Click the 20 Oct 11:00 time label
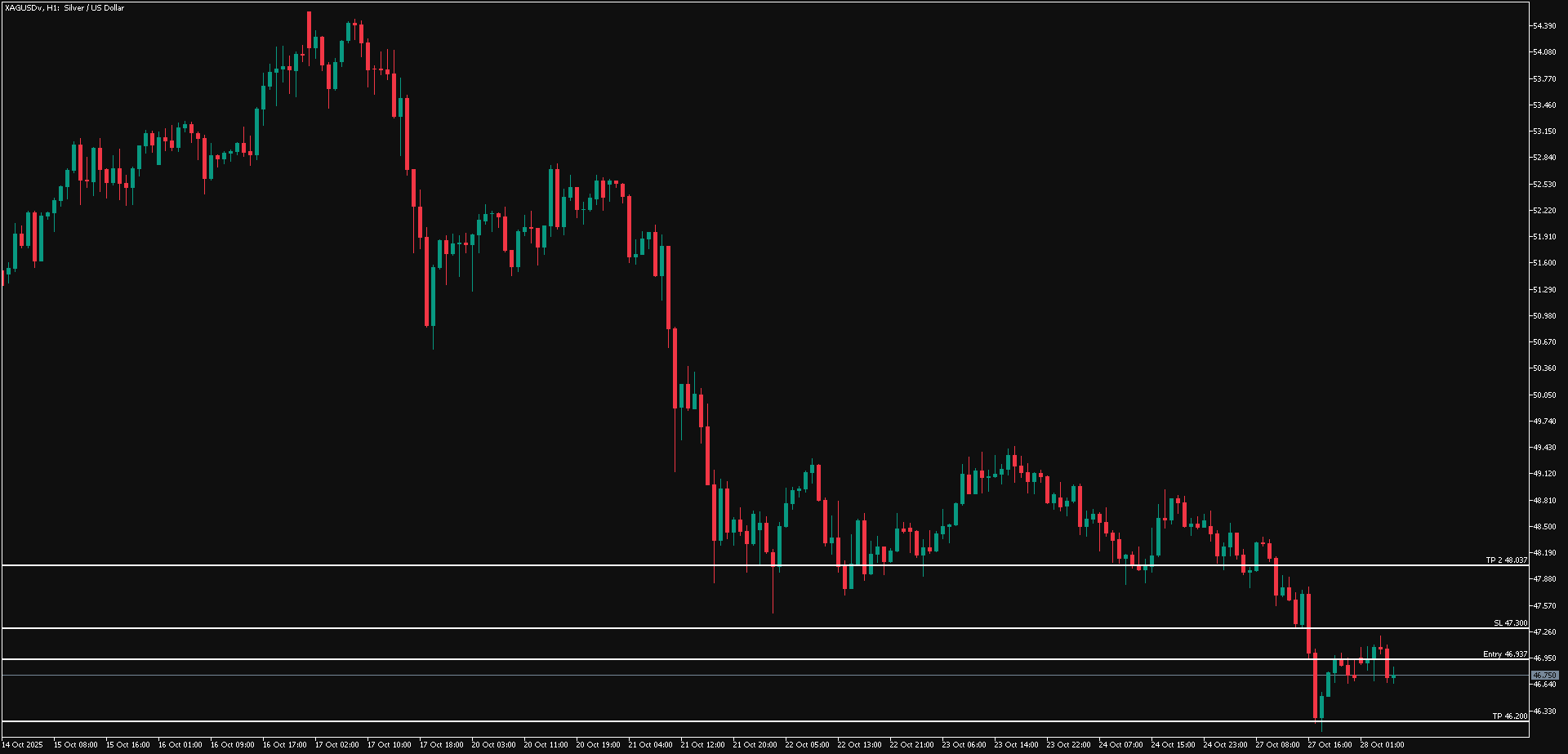Image resolution: width=1568 pixels, height=754 pixels. pos(546,745)
